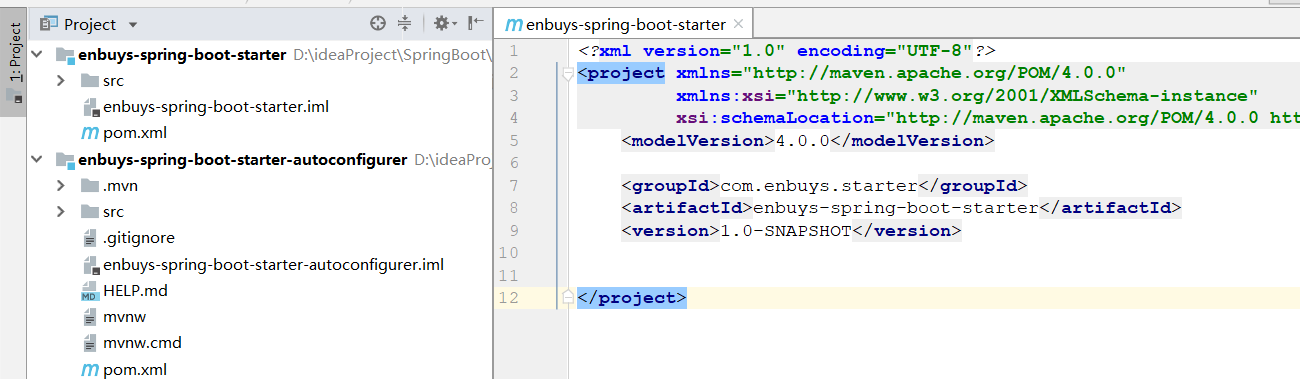The image size is (1300, 379).
Task: Click the Collapse All icon in Project panel
Action: coord(404,23)
